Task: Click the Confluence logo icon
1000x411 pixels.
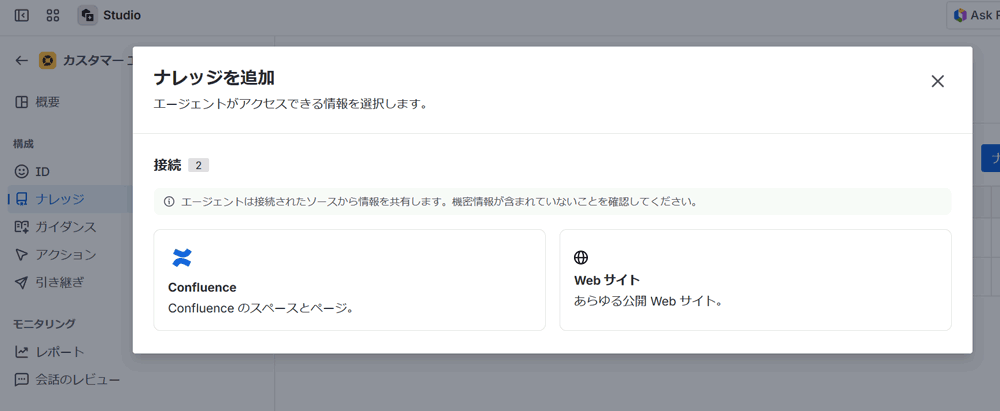Action: (x=182, y=258)
